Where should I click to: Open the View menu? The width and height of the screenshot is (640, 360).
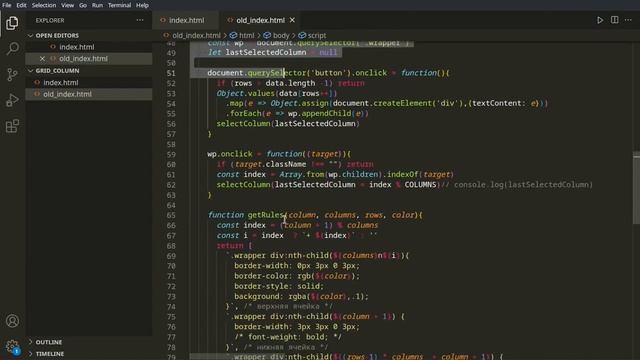coord(67,5)
